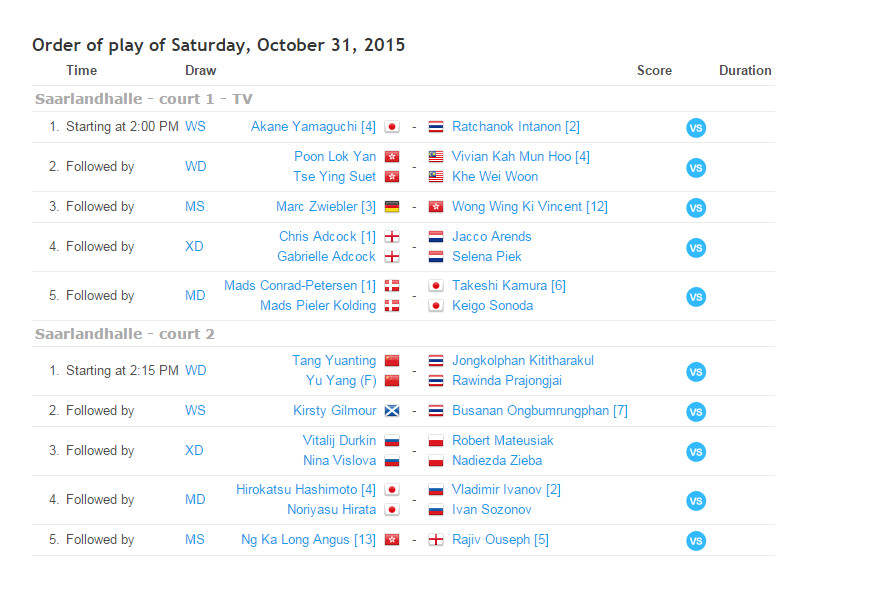Open VS icon for Zwiebler vs Wong match

coord(696,208)
